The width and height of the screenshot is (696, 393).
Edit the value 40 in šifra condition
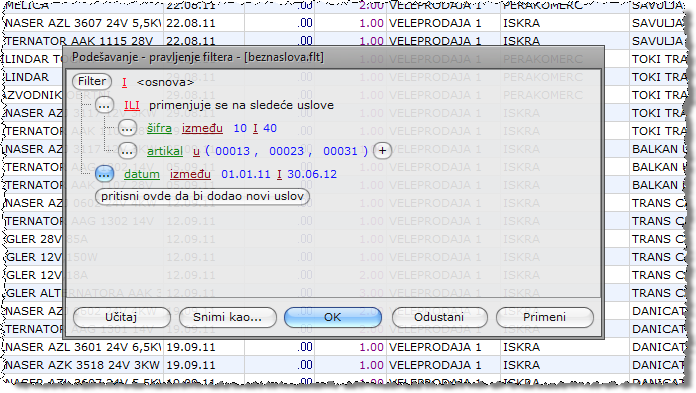(x=270, y=128)
